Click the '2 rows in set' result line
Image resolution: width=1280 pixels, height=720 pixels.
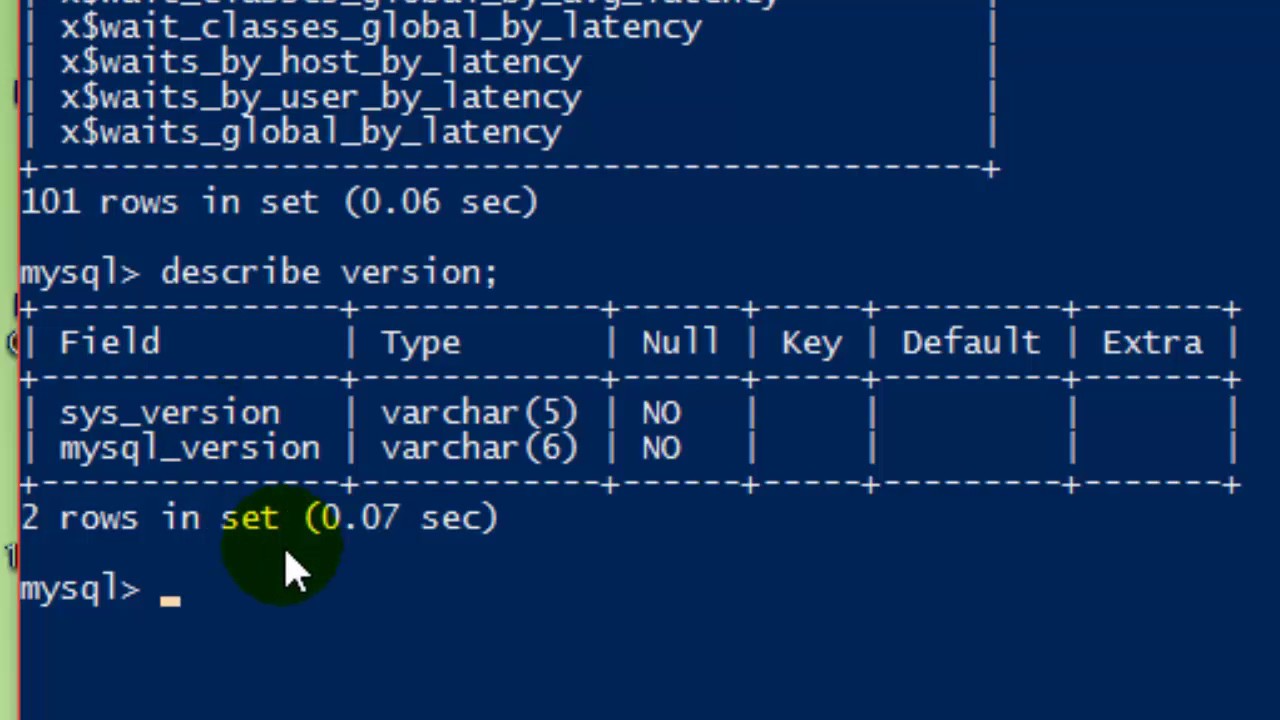pyautogui.click(x=259, y=519)
